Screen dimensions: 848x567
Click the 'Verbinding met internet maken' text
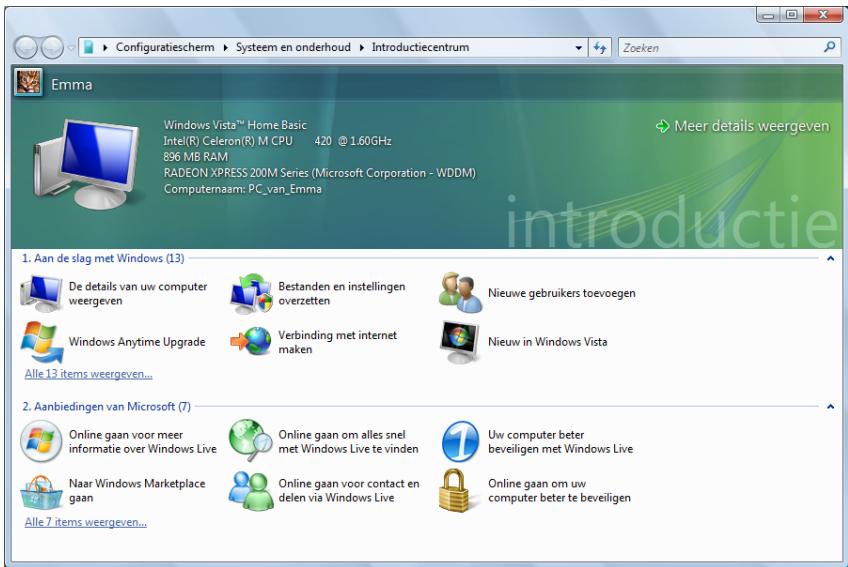pyautogui.click(x=337, y=342)
